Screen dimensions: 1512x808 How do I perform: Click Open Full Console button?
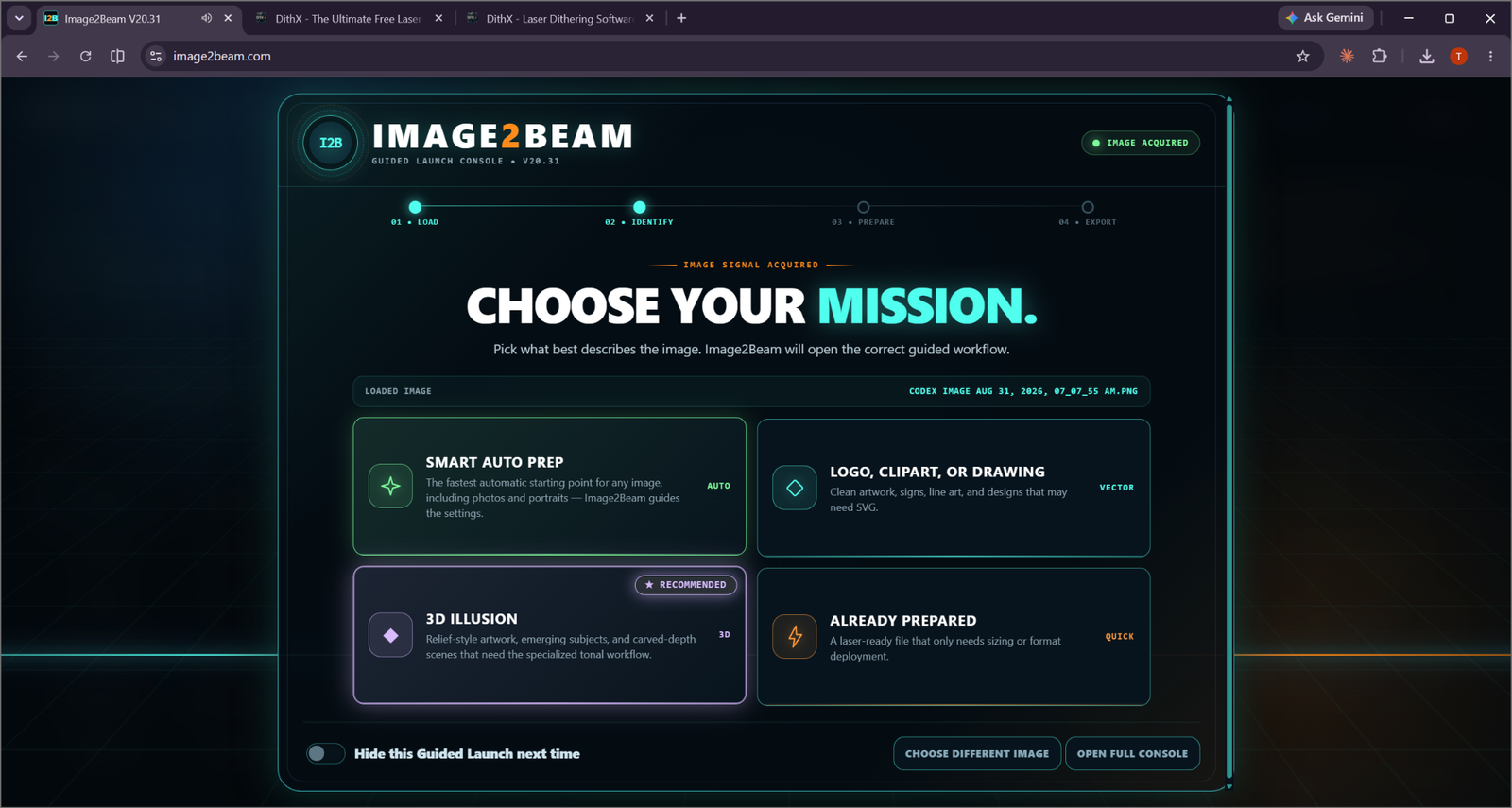click(1132, 753)
